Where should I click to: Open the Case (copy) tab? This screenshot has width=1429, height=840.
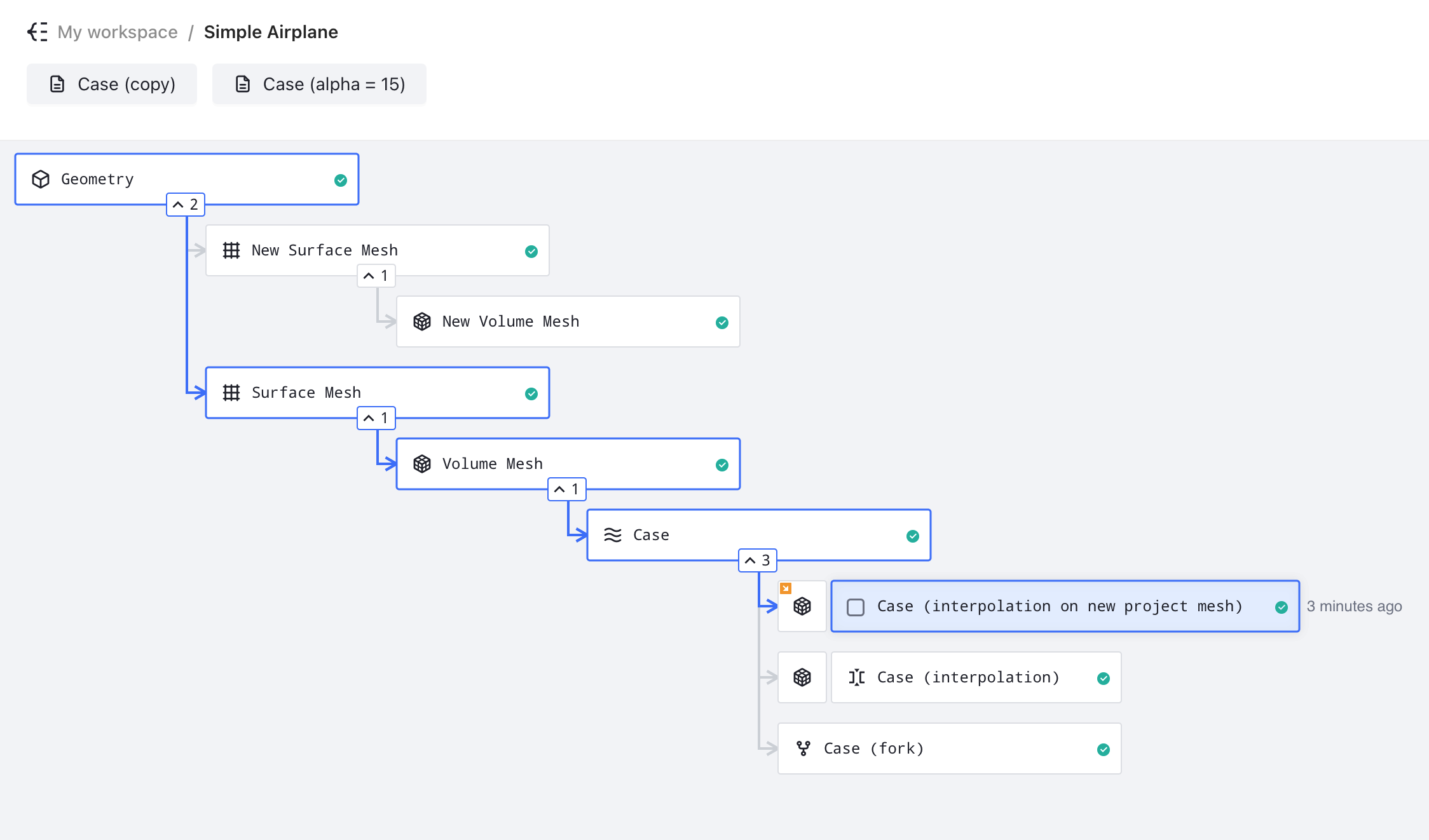click(x=111, y=83)
